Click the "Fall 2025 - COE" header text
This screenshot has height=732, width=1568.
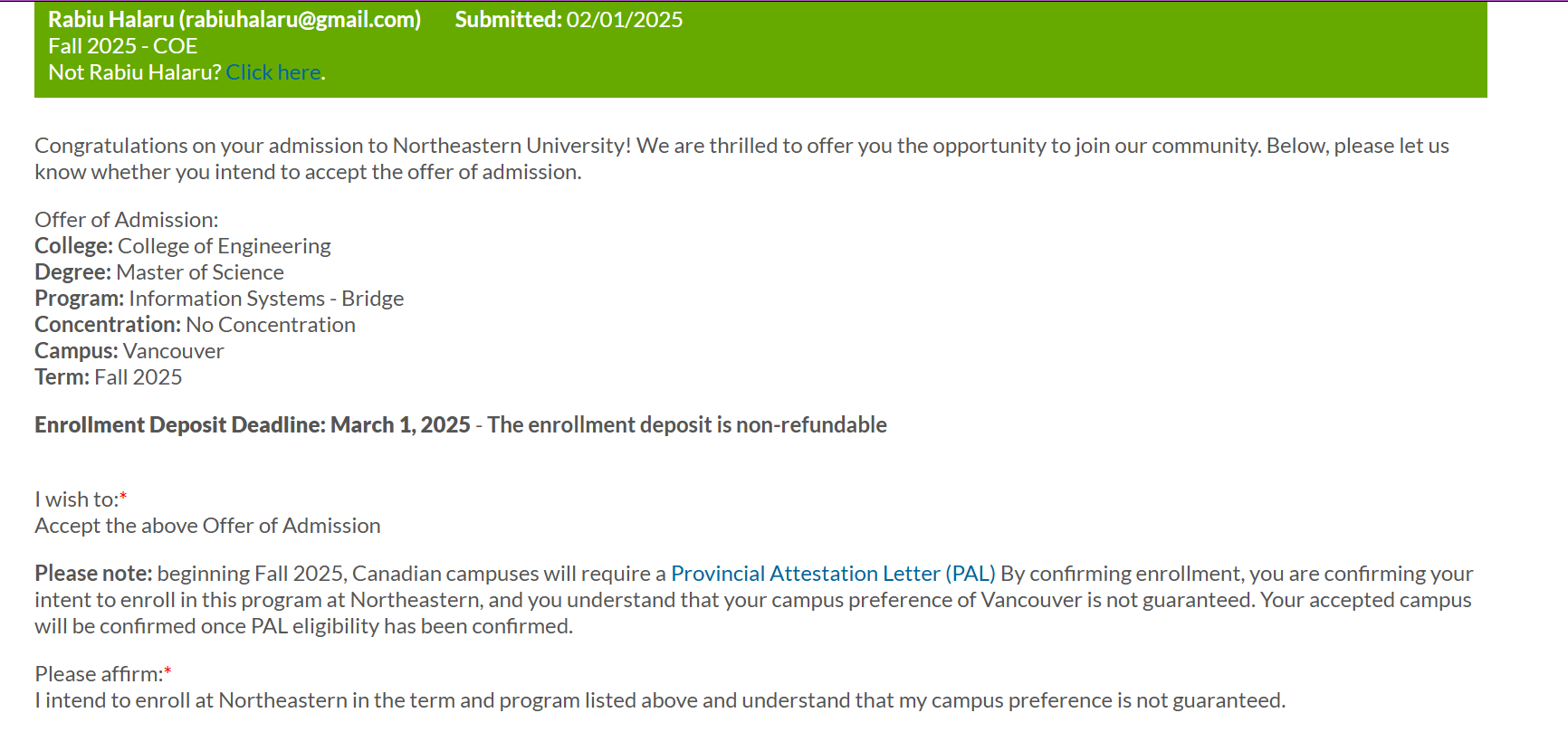122,46
